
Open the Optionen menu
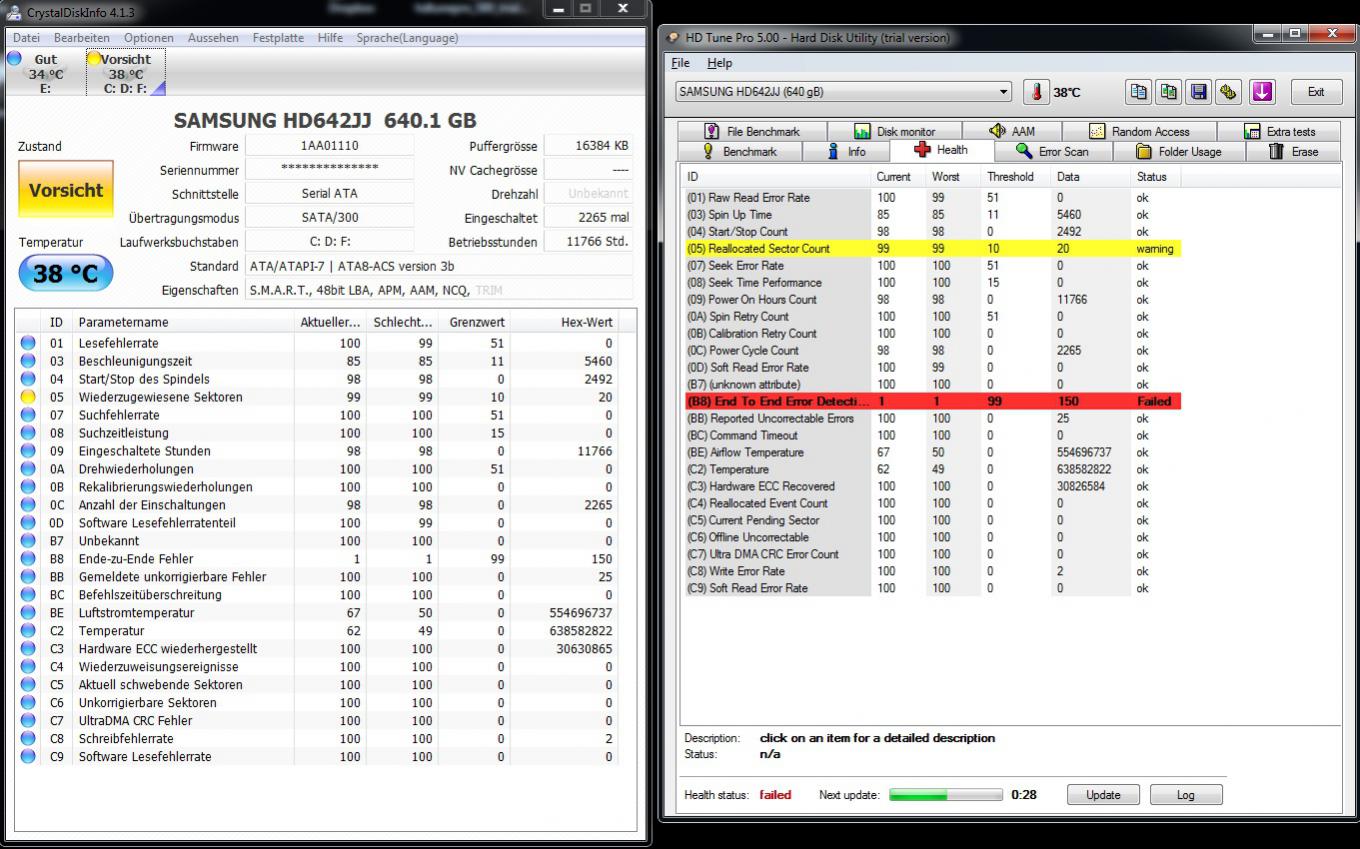pos(149,38)
